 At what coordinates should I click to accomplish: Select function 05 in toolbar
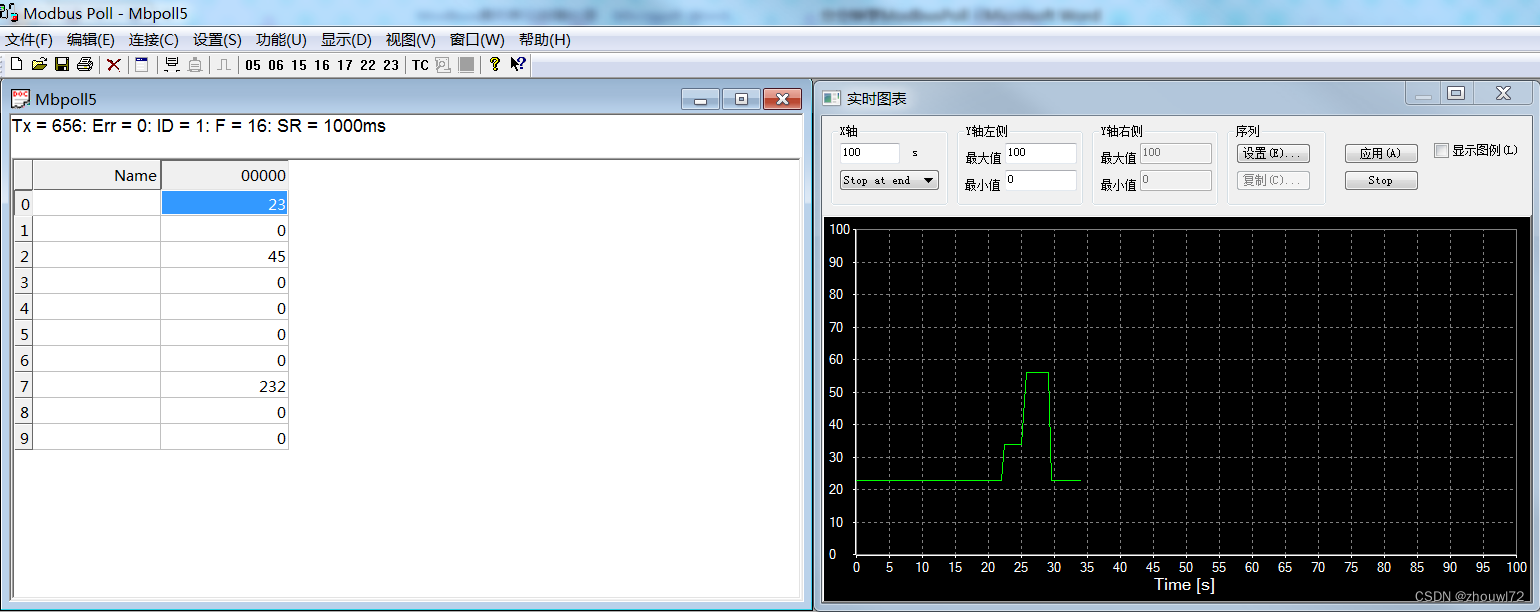tap(253, 65)
